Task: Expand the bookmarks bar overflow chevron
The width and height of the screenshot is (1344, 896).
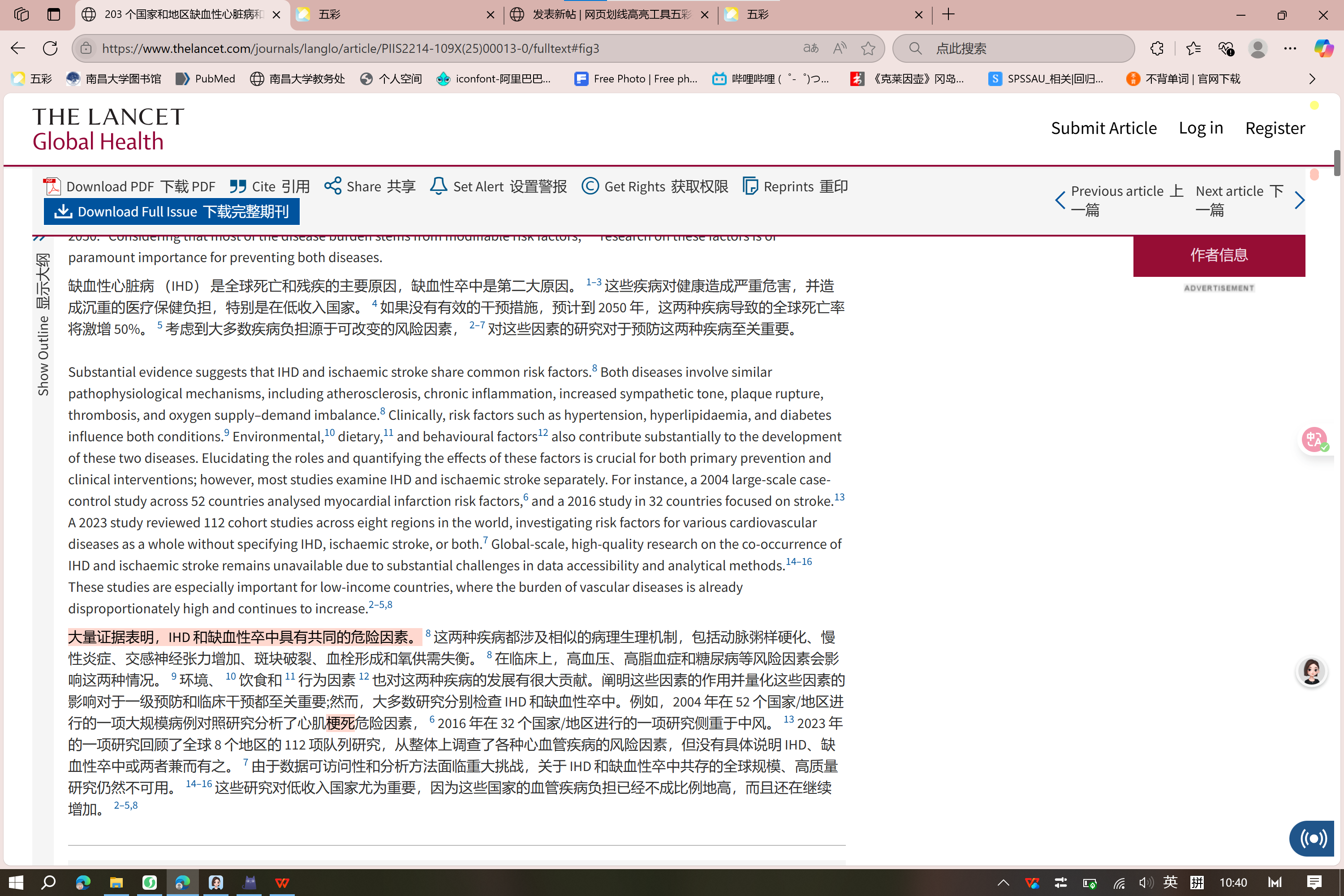Action: coord(1312,79)
